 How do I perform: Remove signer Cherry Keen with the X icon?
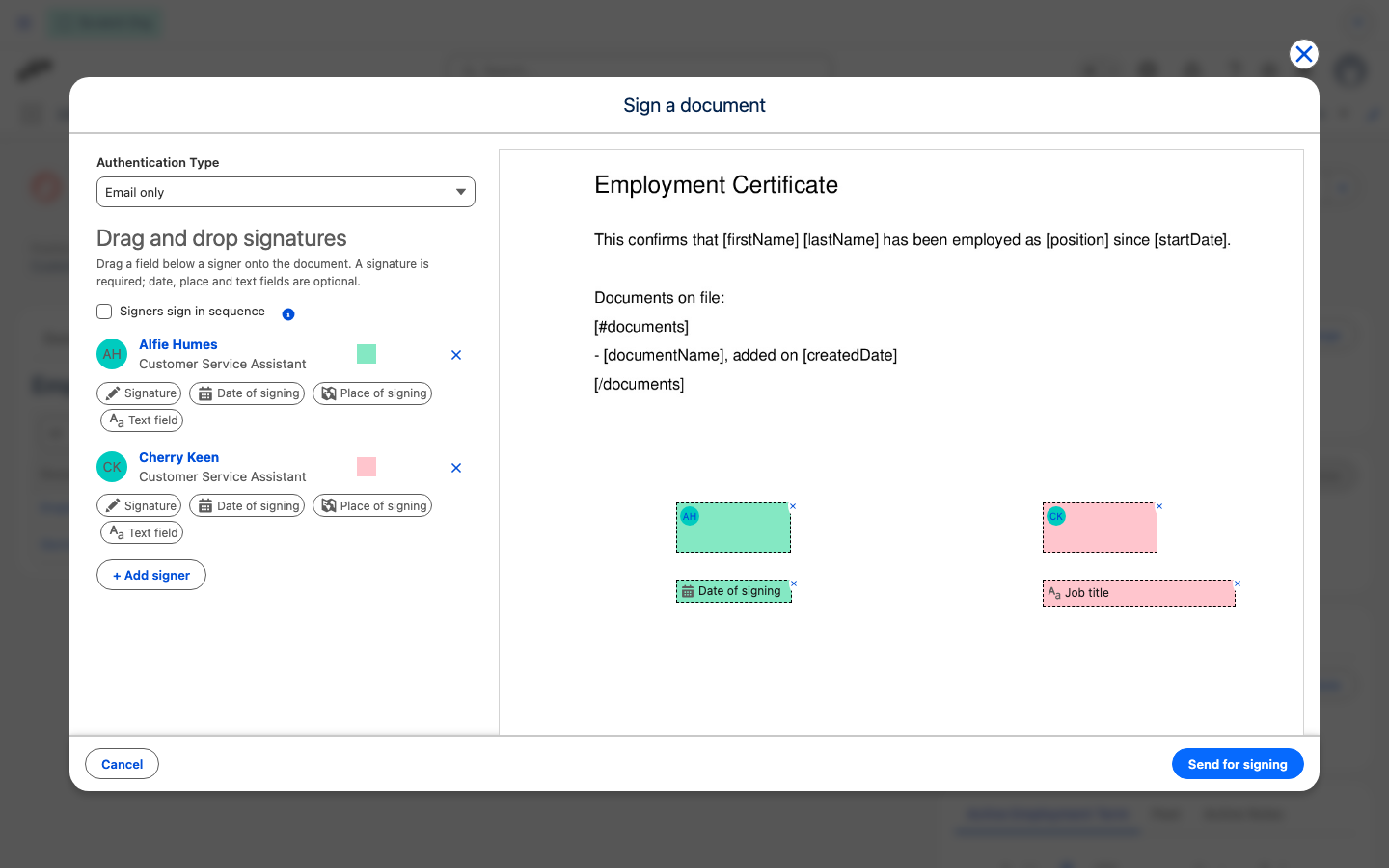tap(456, 468)
